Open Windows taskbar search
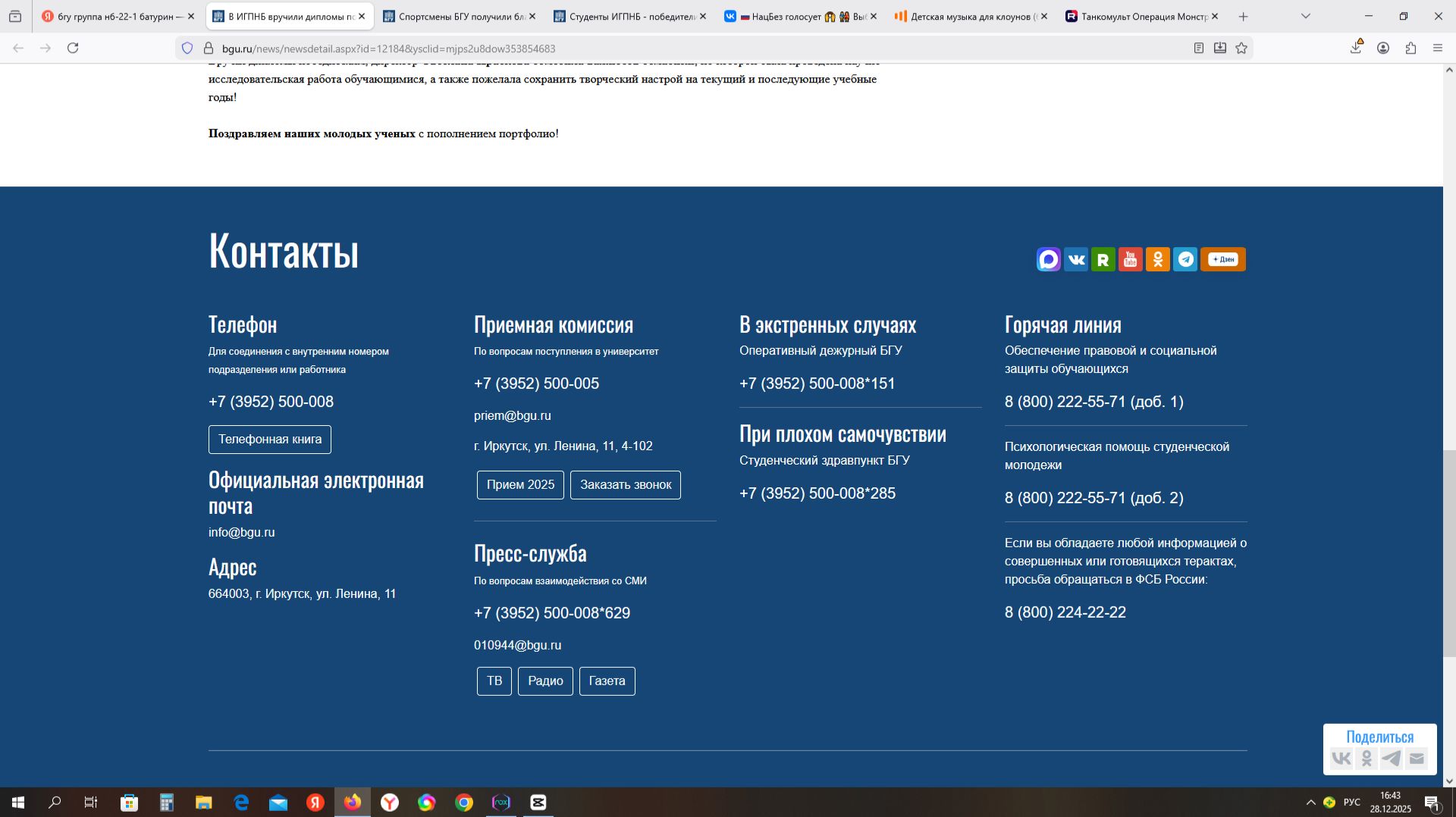 (x=55, y=803)
